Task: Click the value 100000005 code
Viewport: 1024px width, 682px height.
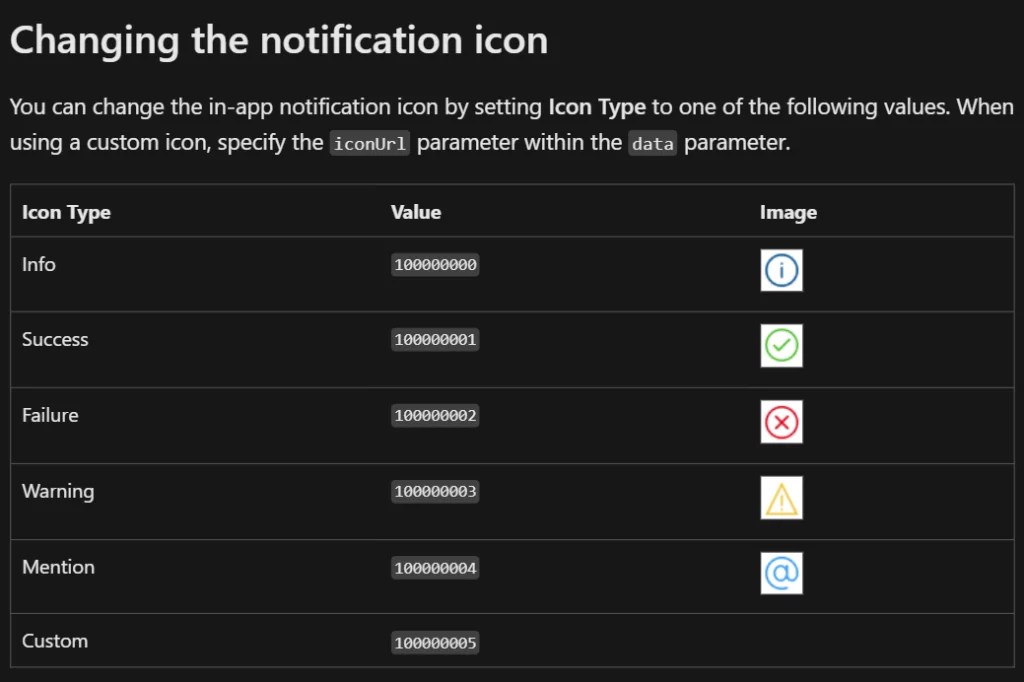Action: click(x=435, y=643)
